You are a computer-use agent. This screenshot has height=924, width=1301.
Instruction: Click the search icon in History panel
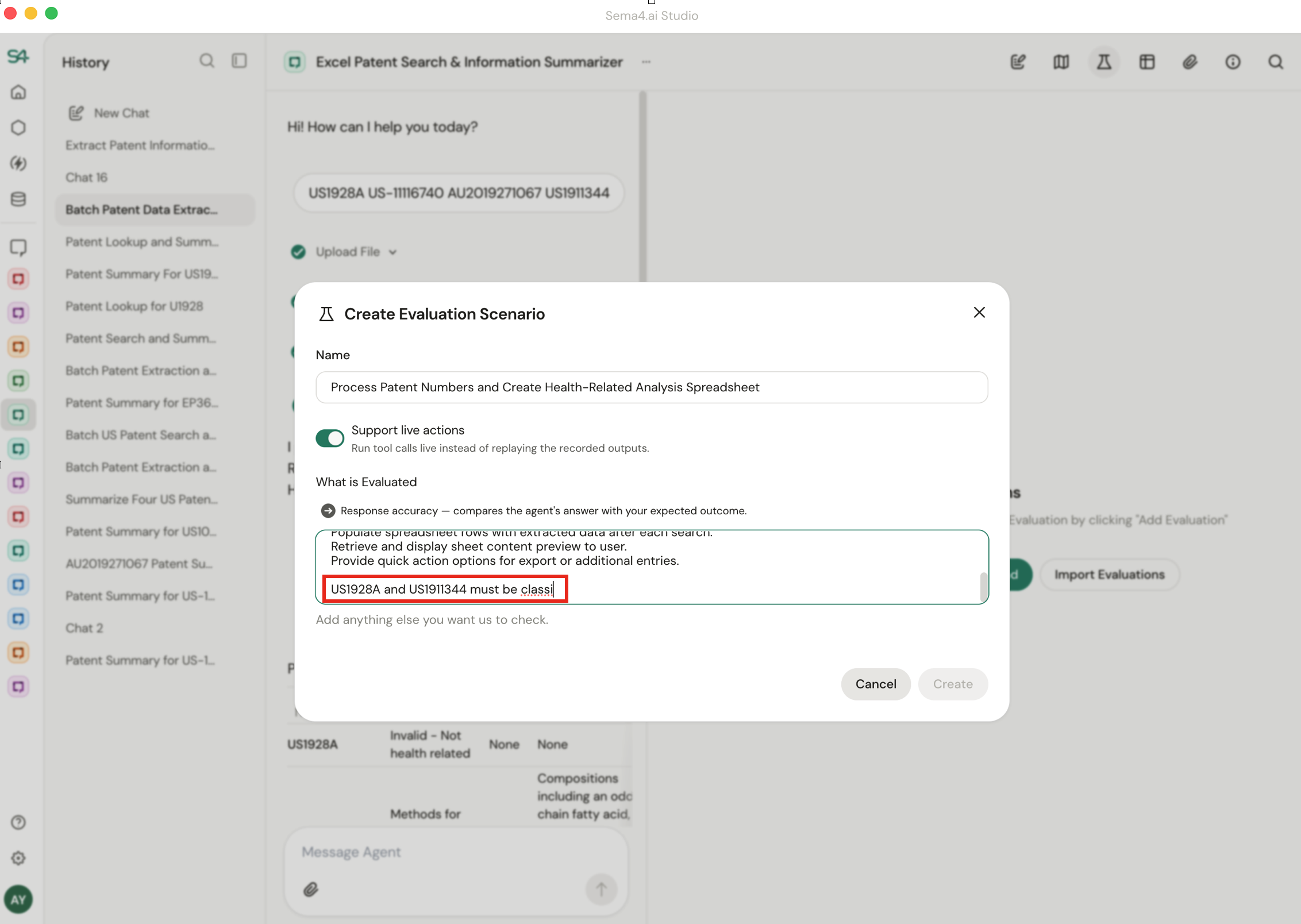[x=207, y=61]
